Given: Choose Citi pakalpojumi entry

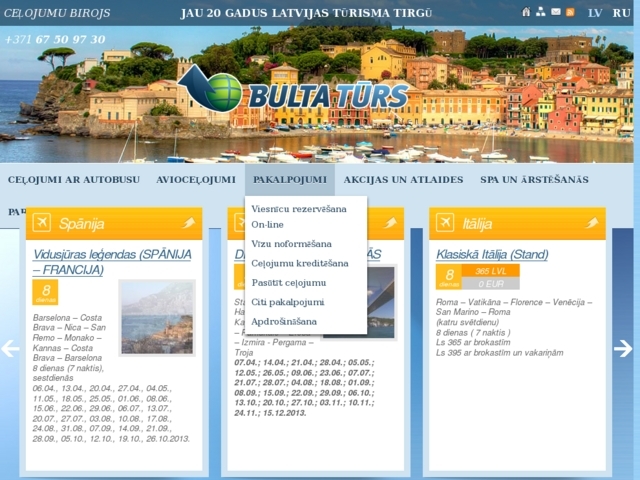Looking at the screenshot, I should (288, 302).
